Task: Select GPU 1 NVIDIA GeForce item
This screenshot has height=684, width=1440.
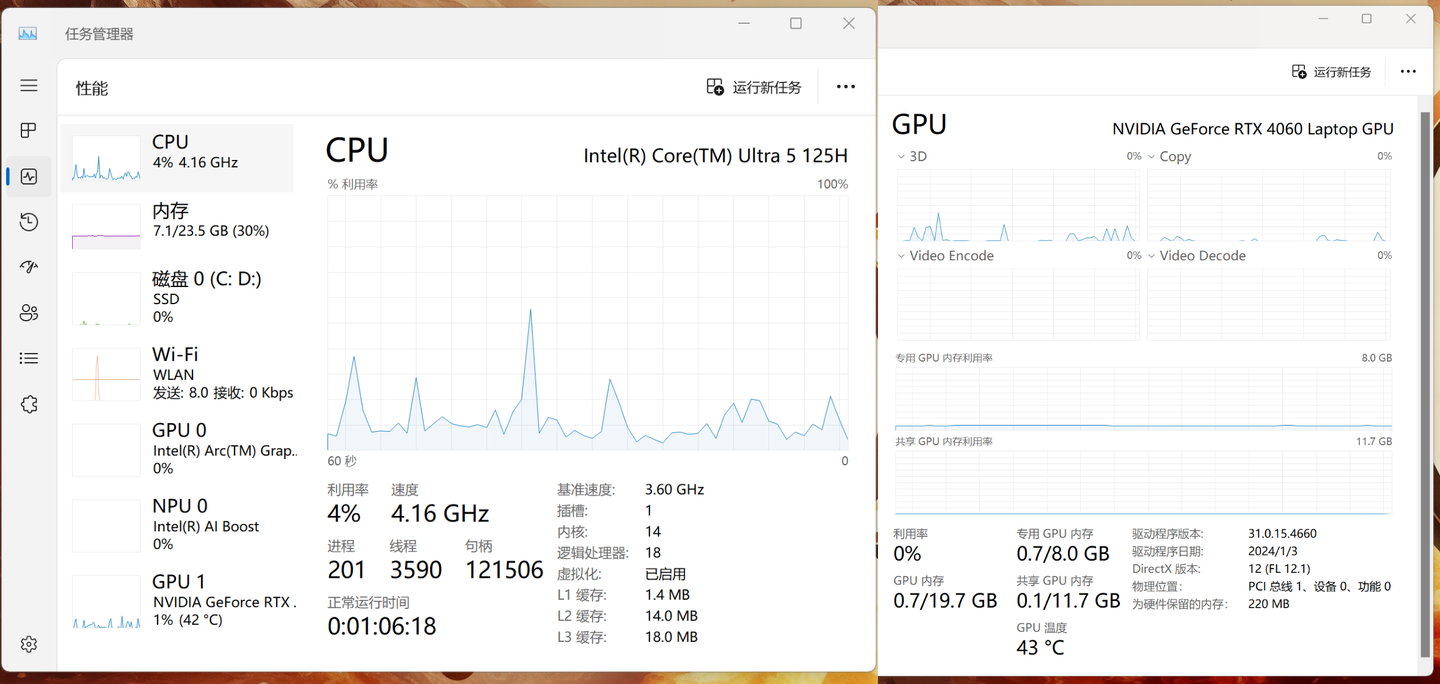Action: click(177, 600)
